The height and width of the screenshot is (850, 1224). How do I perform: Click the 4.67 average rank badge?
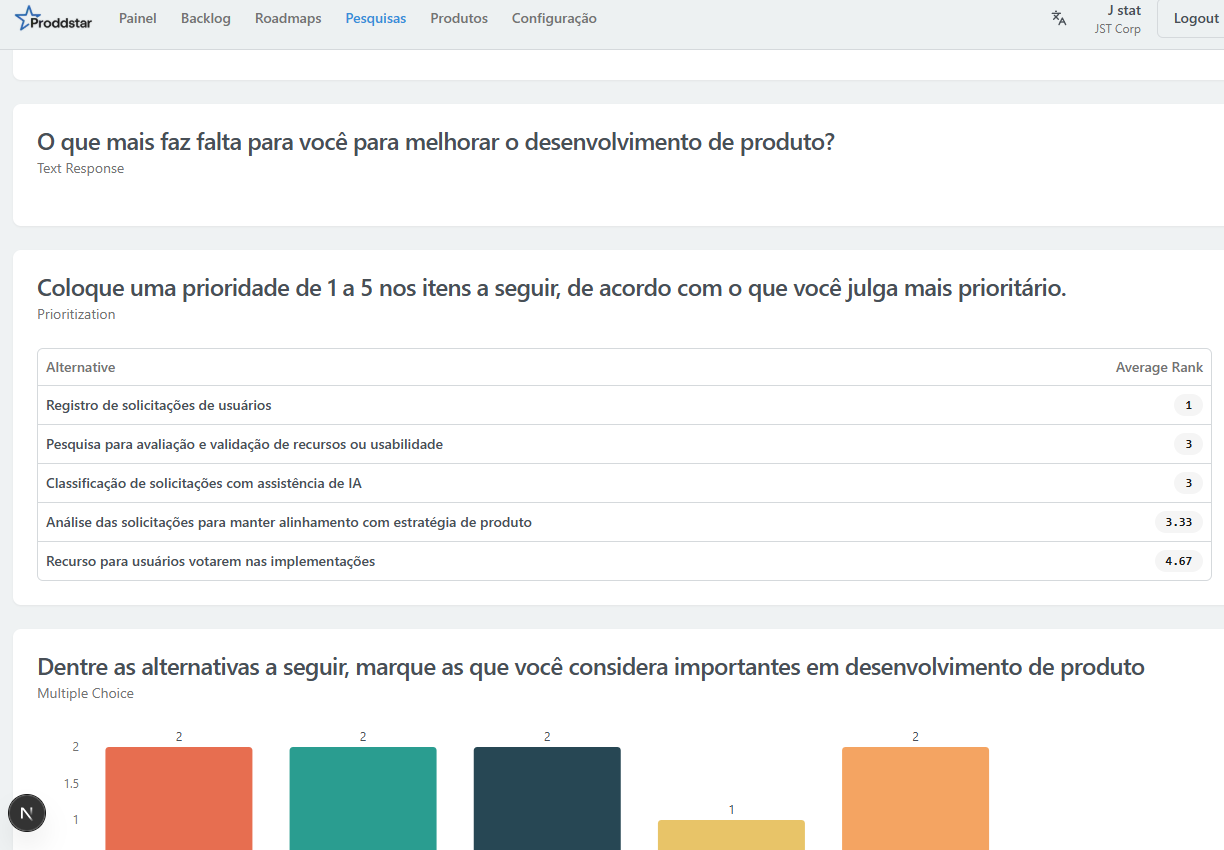pyautogui.click(x=1178, y=561)
